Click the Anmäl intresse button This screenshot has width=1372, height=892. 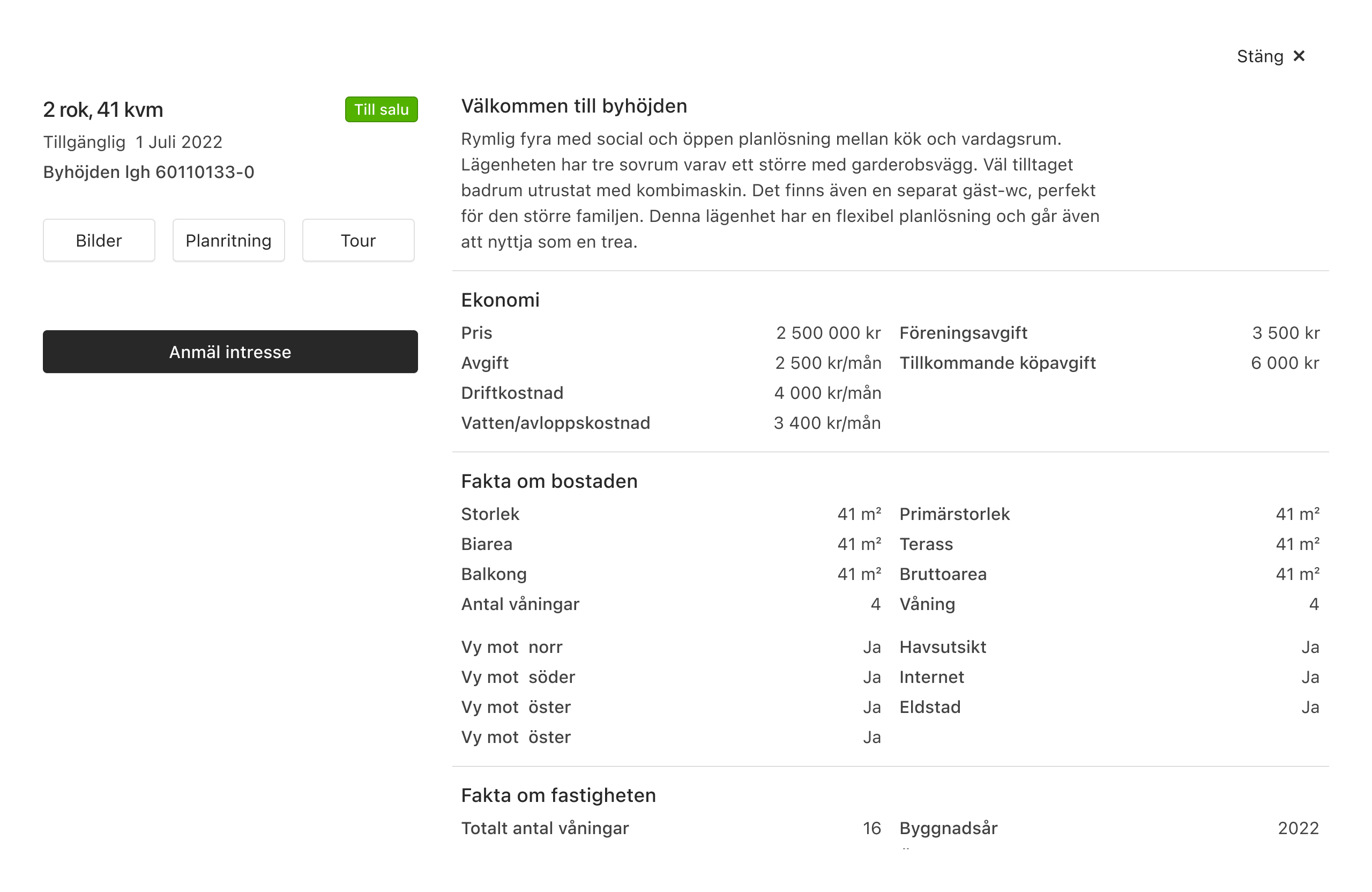click(230, 351)
